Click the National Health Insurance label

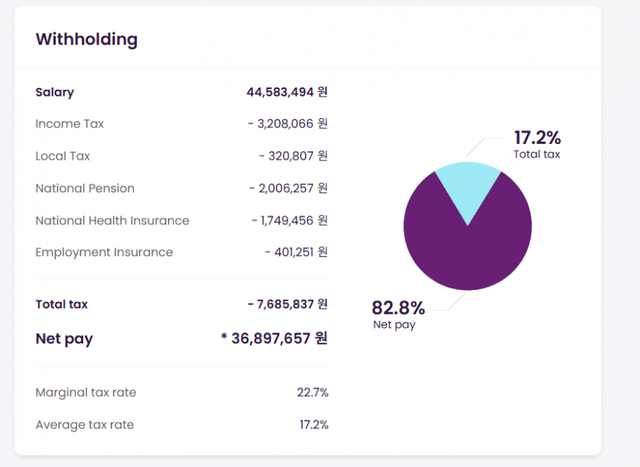(112, 220)
